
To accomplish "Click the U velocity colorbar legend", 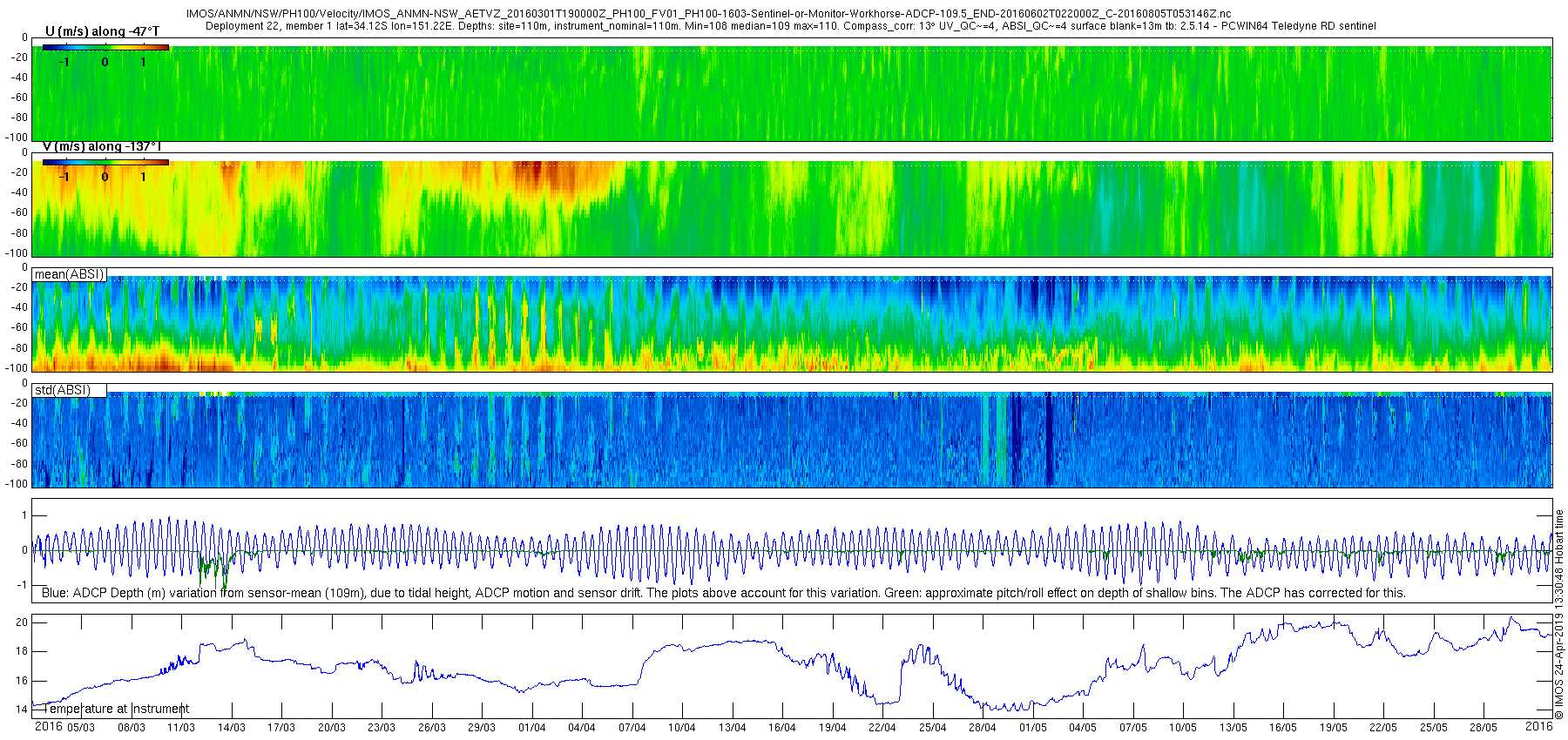I will [105, 48].
